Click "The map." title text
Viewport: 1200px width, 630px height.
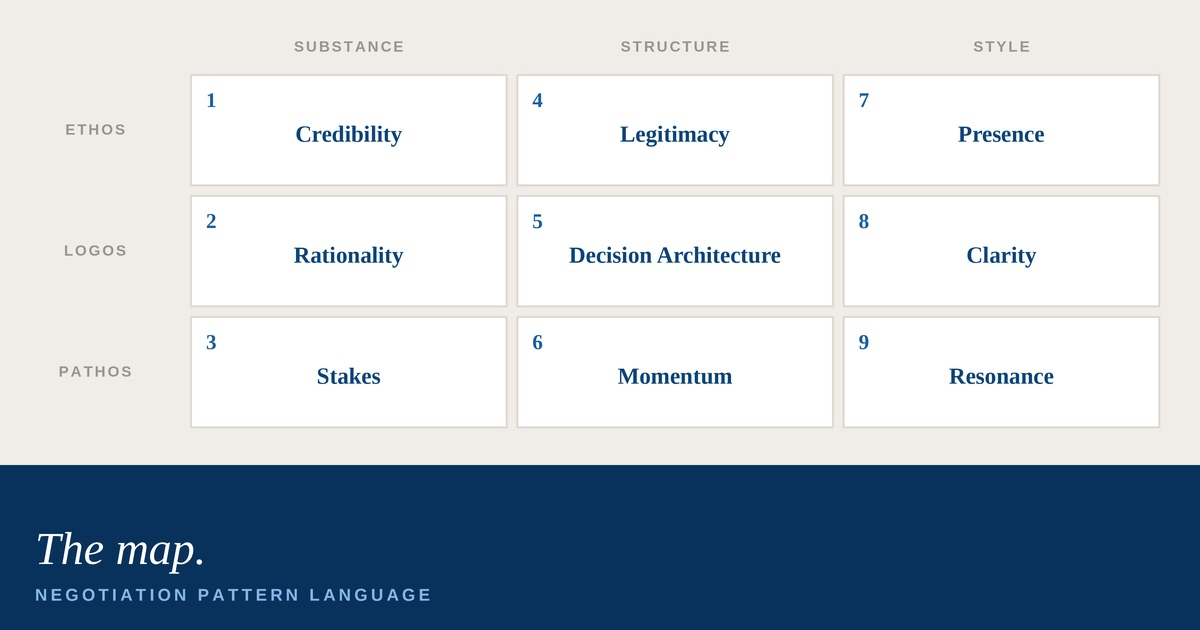120,549
